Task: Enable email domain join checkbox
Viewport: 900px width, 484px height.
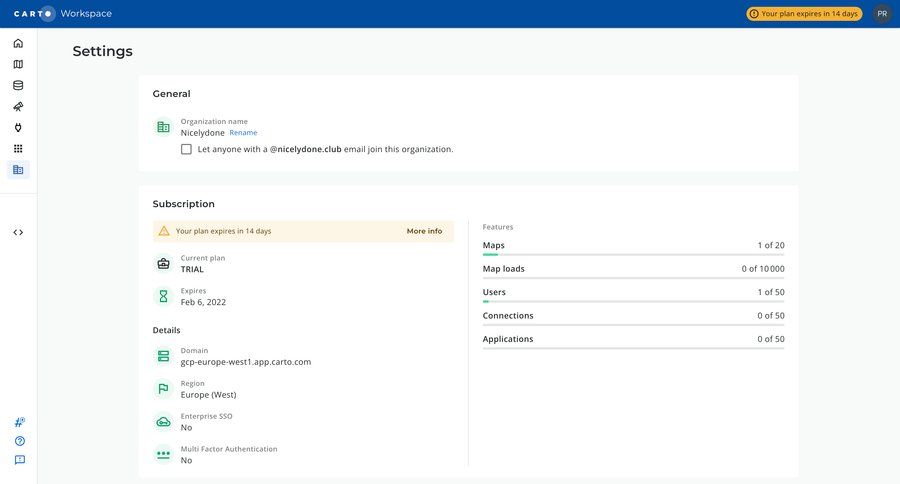Action: 186,149
